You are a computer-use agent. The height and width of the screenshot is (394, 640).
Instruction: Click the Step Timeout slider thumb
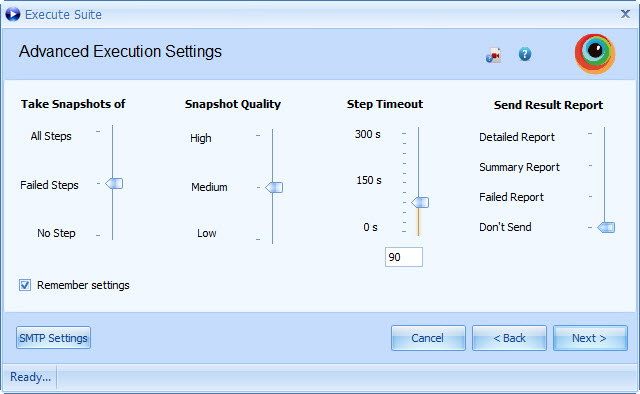pos(420,202)
